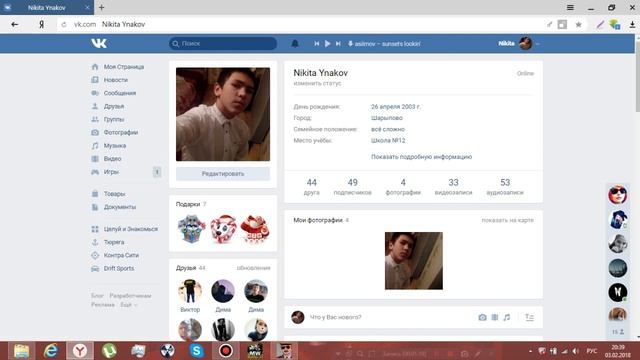Launch Тюряга game
Screen dimensions: 640x360
coord(113,242)
